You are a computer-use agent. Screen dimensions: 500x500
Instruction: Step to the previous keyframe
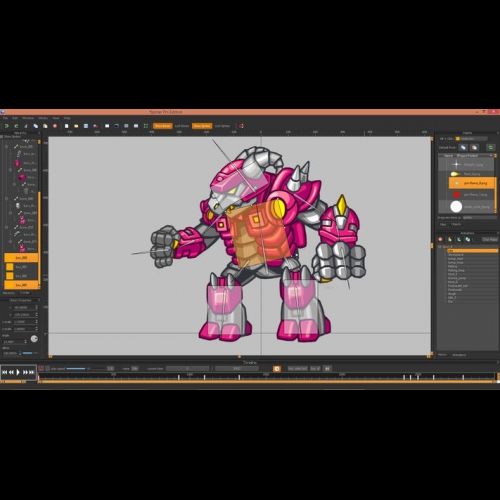[x=11, y=372]
